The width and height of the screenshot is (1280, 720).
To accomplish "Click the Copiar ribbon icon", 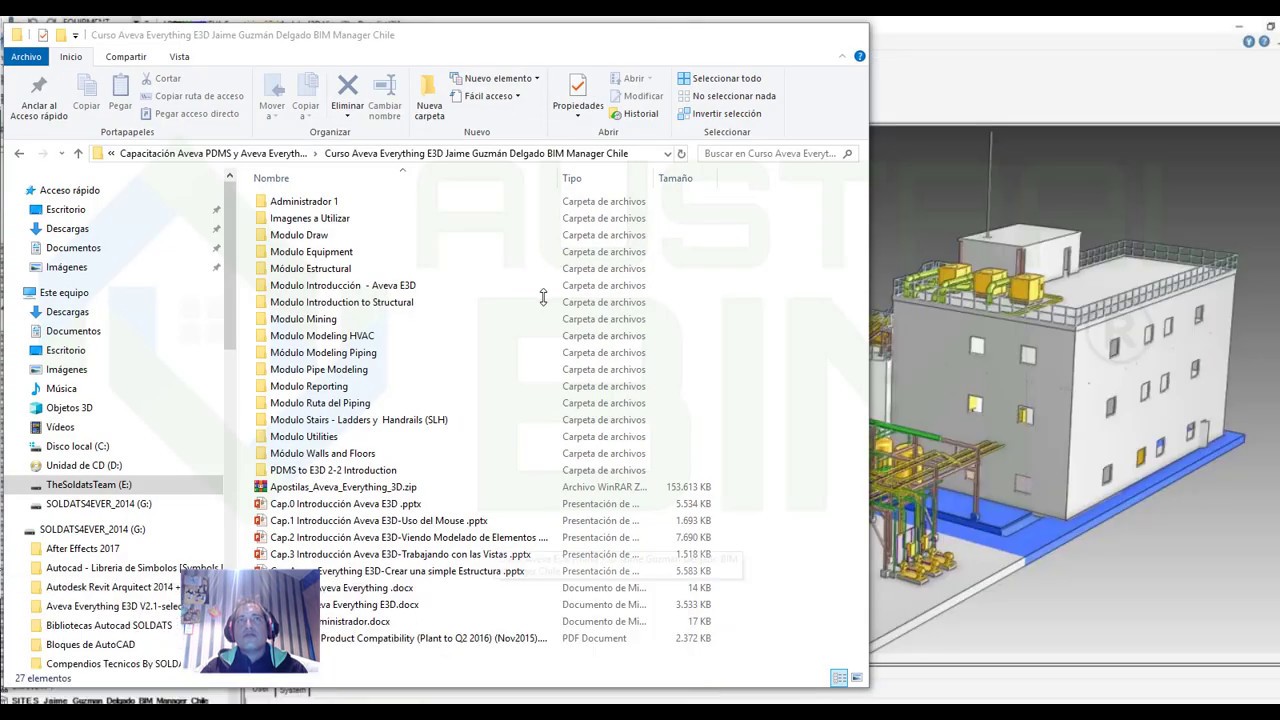I will (x=86, y=86).
